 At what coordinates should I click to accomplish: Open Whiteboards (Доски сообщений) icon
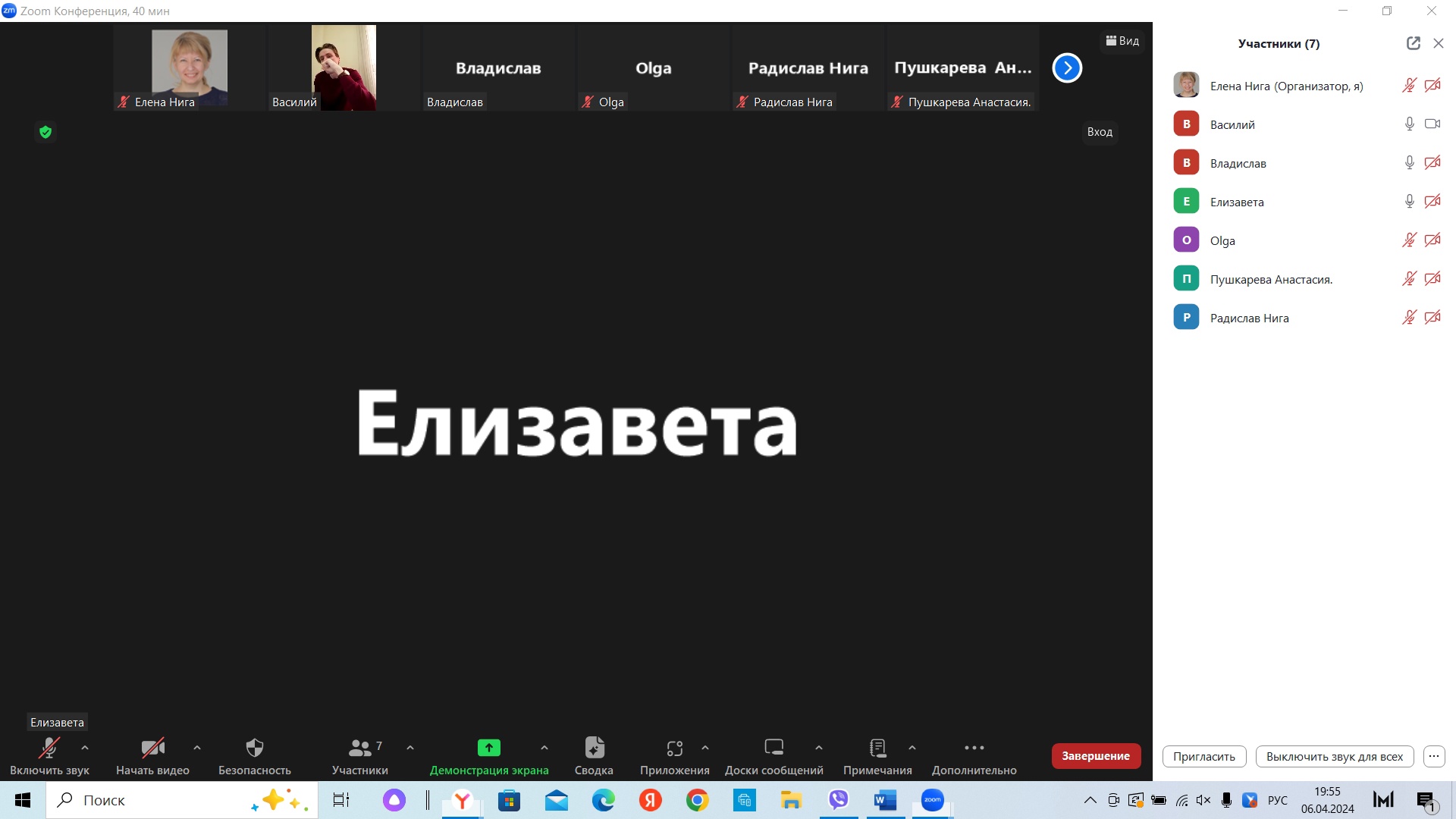point(773,748)
